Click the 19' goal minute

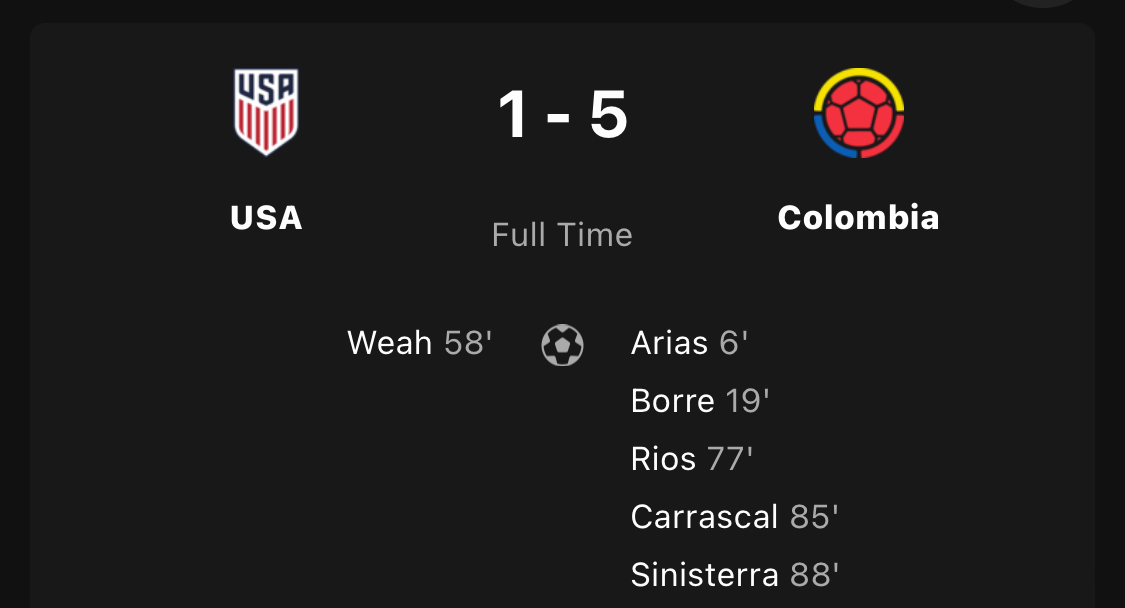[x=747, y=401]
